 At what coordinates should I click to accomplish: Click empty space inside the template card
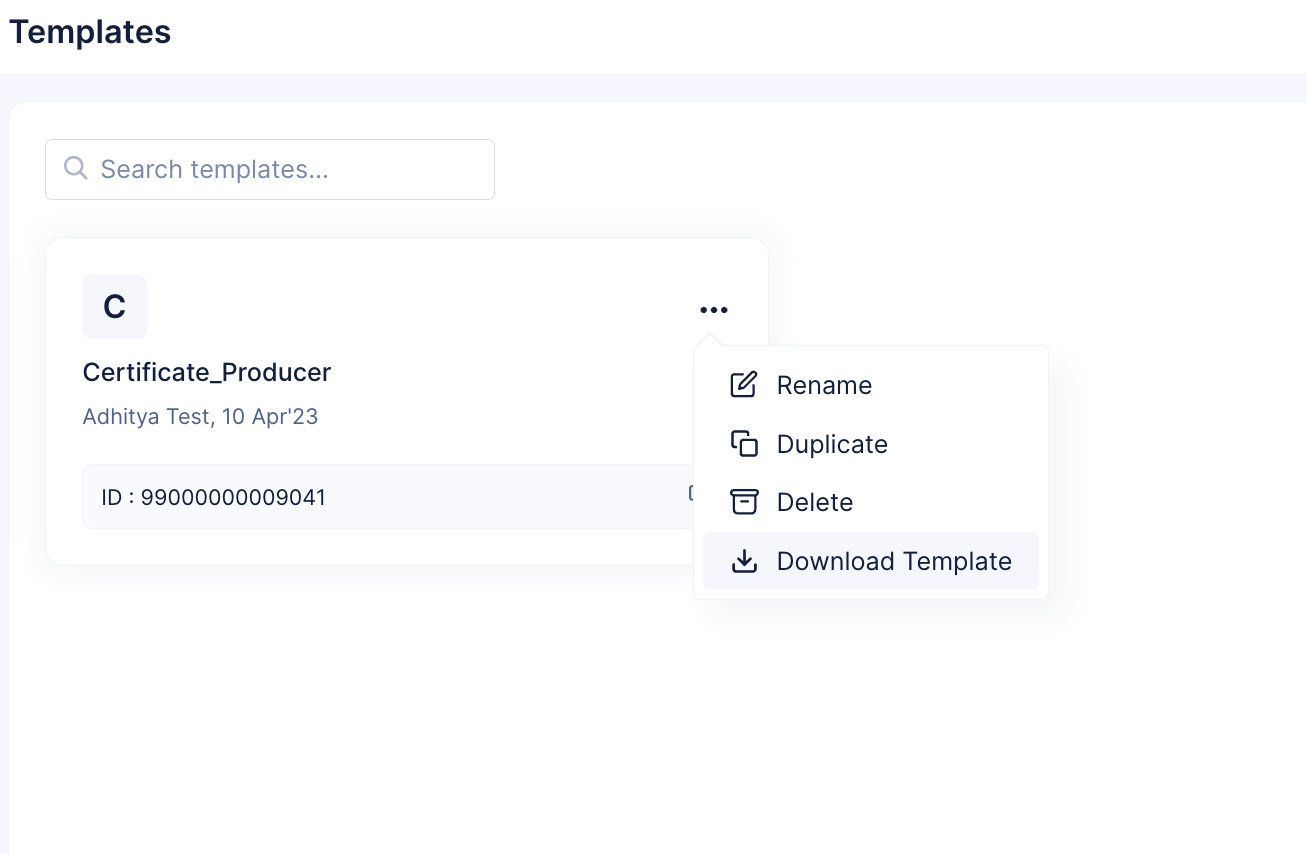[450, 320]
